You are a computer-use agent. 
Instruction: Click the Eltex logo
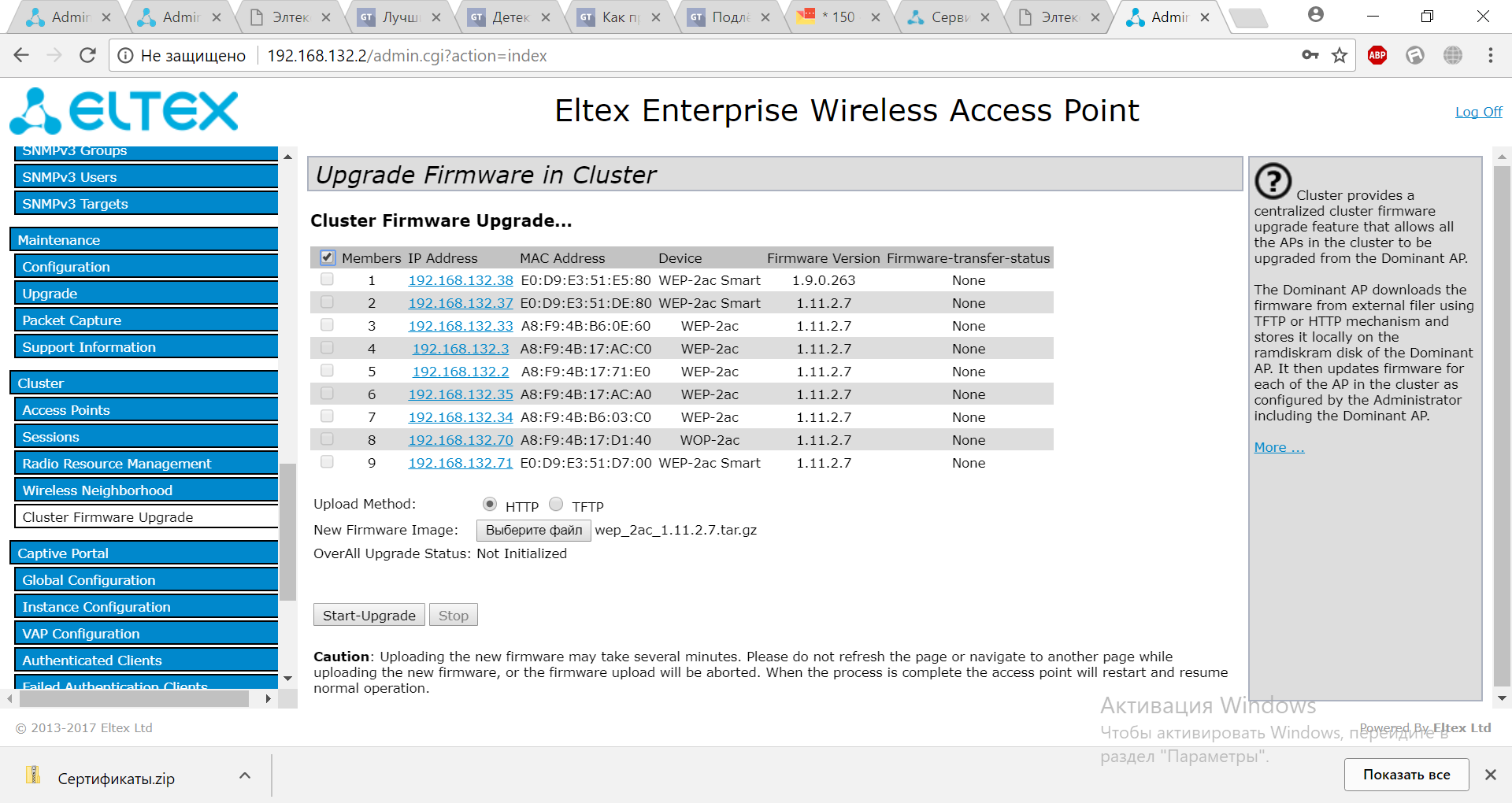coord(124,111)
